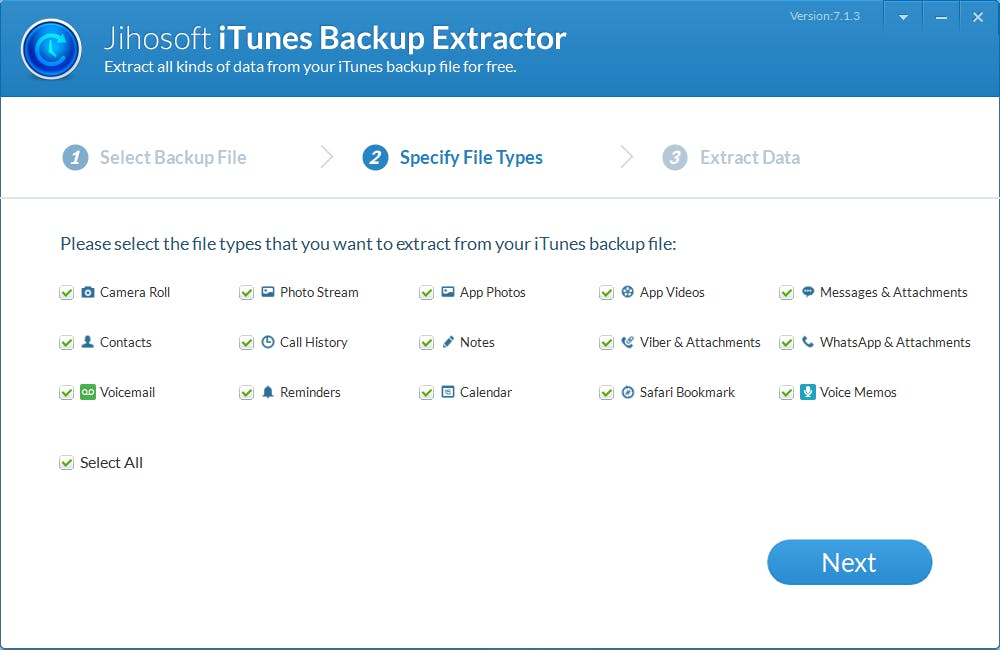The width and height of the screenshot is (1000, 650).
Task: Uncheck the Safari Bookmark checkbox
Action: (606, 392)
